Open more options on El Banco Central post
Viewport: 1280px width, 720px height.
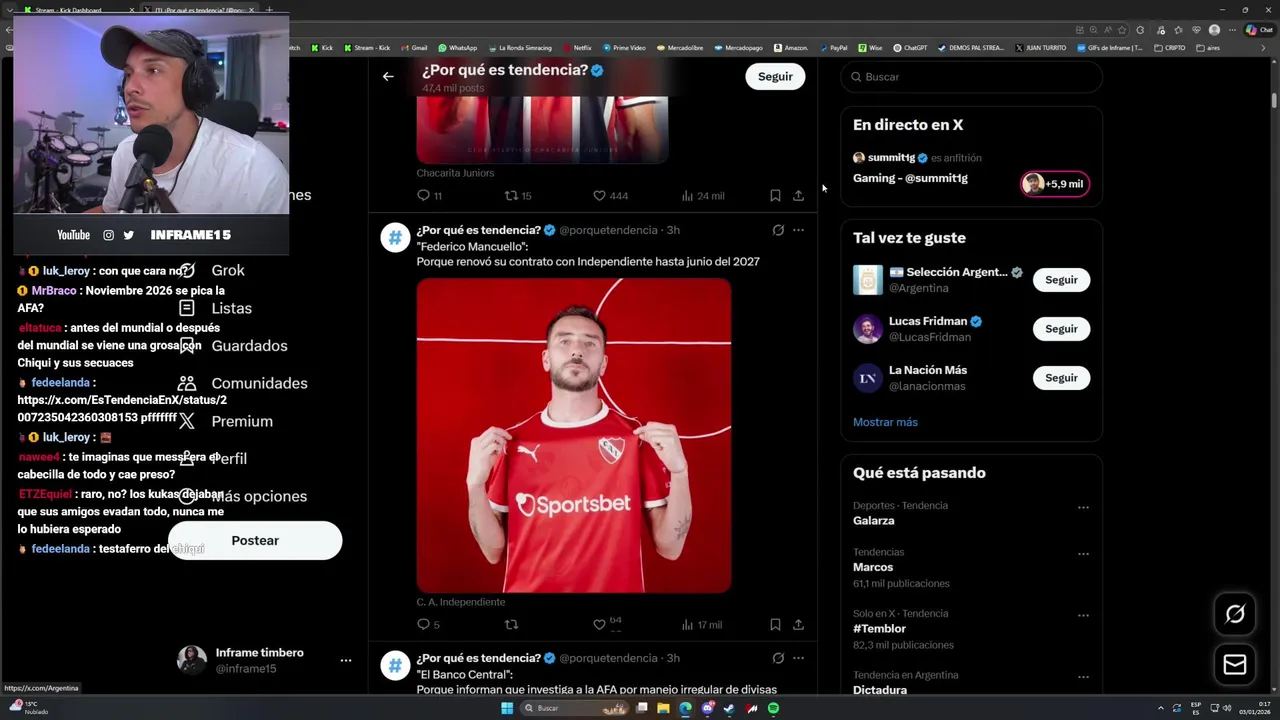point(798,658)
